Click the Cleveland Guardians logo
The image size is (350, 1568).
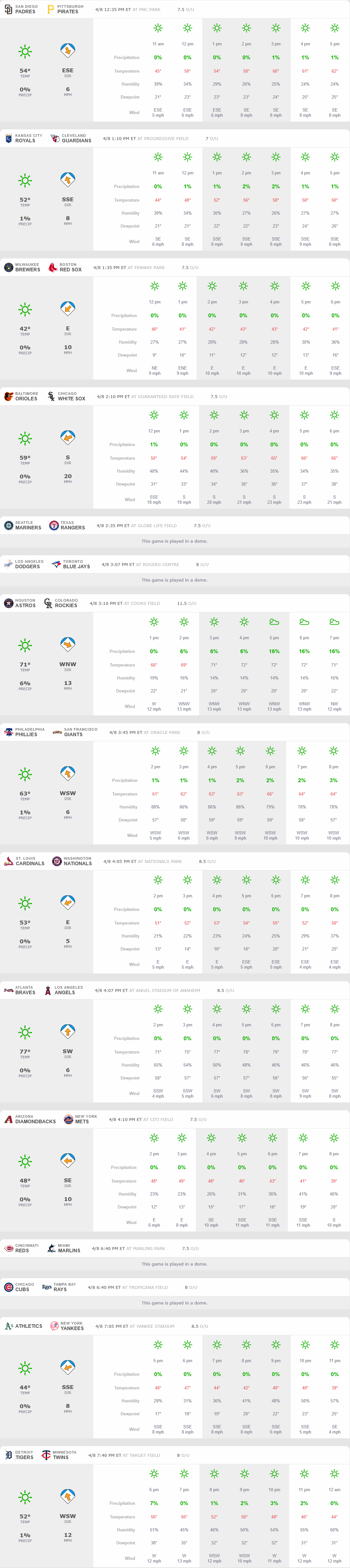(x=55, y=138)
